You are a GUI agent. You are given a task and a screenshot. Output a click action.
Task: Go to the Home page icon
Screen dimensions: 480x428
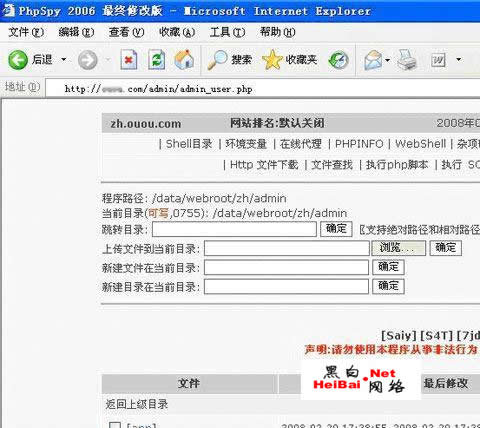[x=184, y=60]
